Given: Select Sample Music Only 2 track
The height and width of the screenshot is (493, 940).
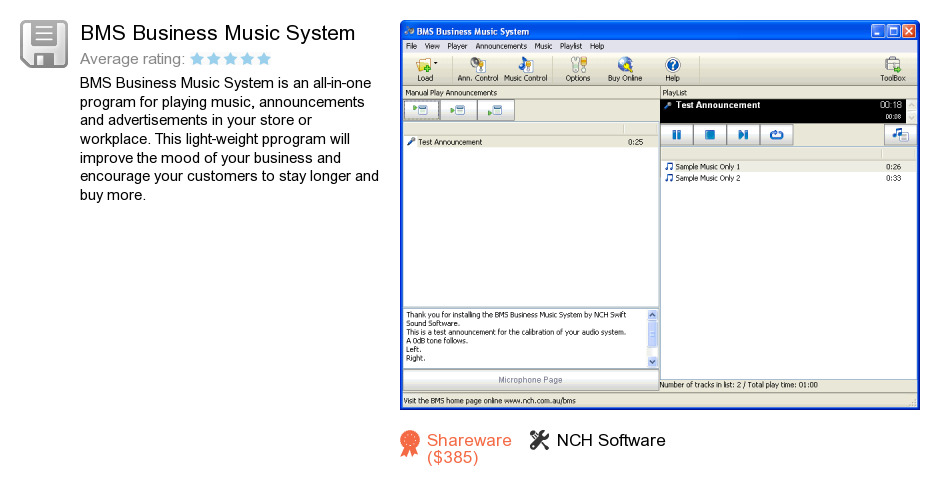Looking at the screenshot, I should [788, 178].
